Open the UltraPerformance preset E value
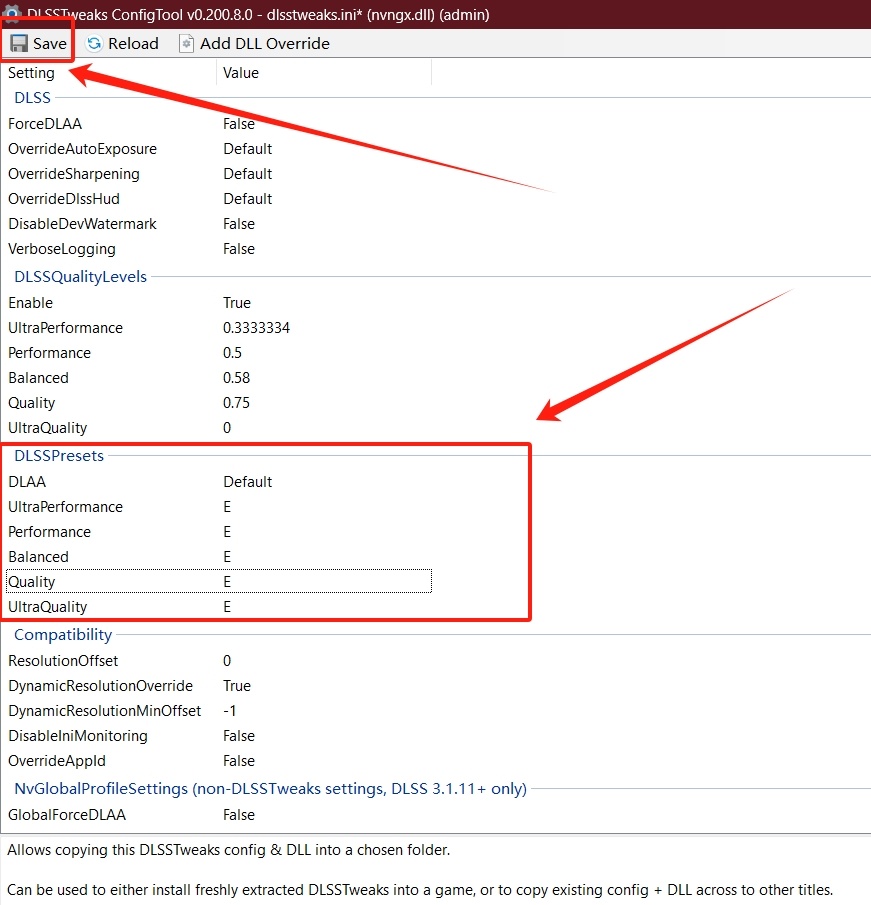Image resolution: width=871 pixels, height=905 pixels. point(227,507)
